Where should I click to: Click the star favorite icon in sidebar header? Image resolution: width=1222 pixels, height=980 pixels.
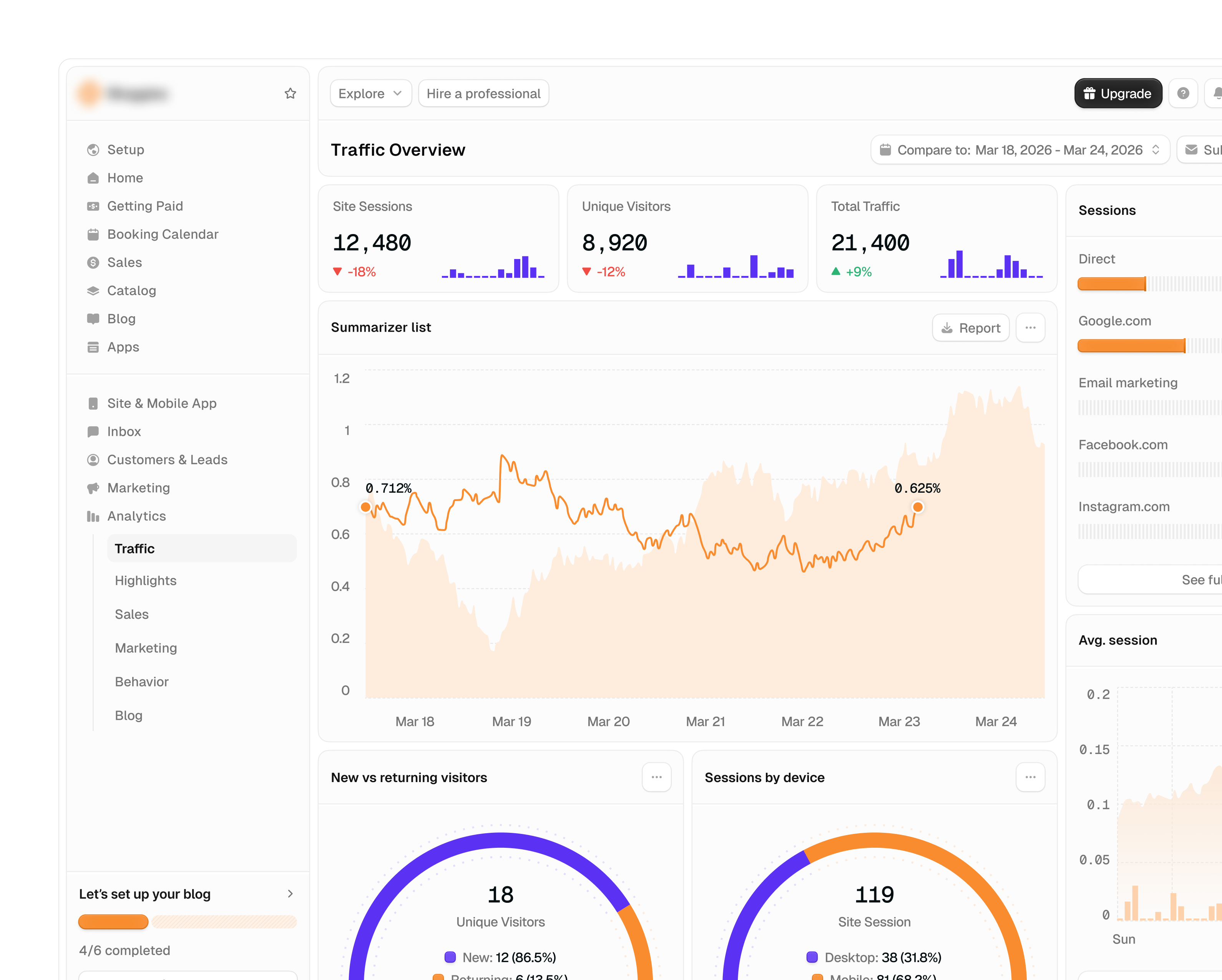(x=290, y=93)
